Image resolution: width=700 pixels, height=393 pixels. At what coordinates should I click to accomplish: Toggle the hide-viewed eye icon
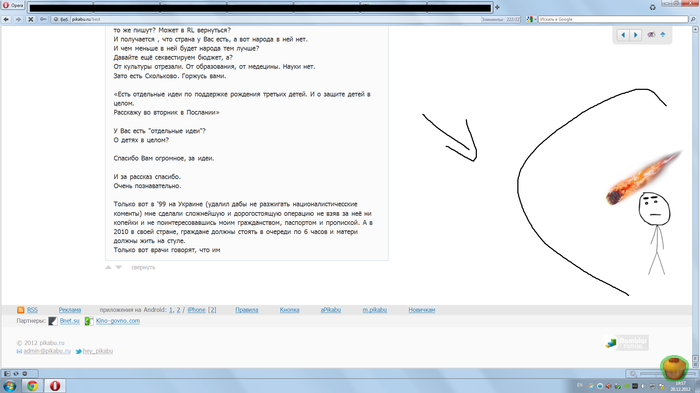(651, 34)
